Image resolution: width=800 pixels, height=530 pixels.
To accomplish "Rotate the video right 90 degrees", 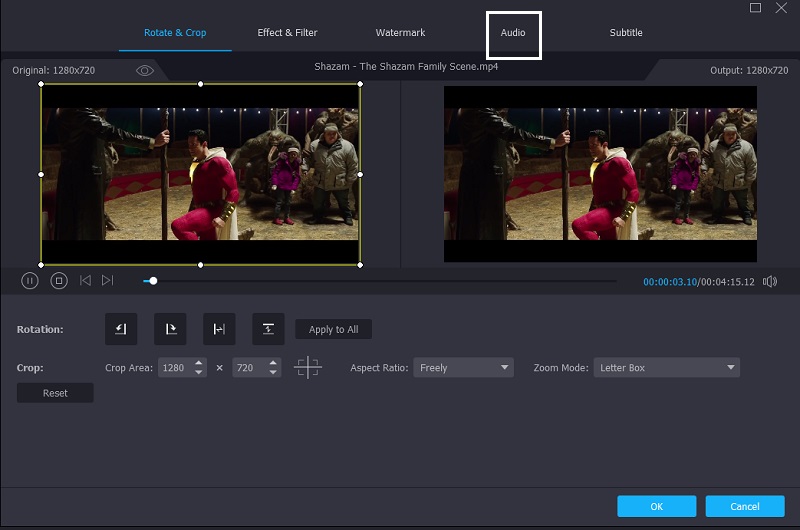I will (170, 329).
